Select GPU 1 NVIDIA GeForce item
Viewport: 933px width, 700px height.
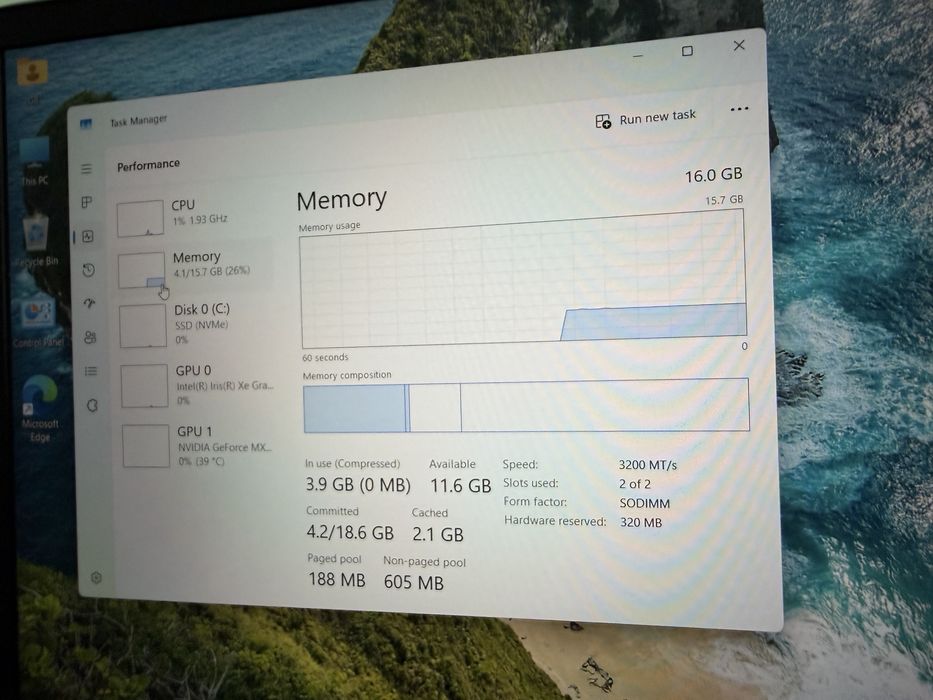[199, 446]
